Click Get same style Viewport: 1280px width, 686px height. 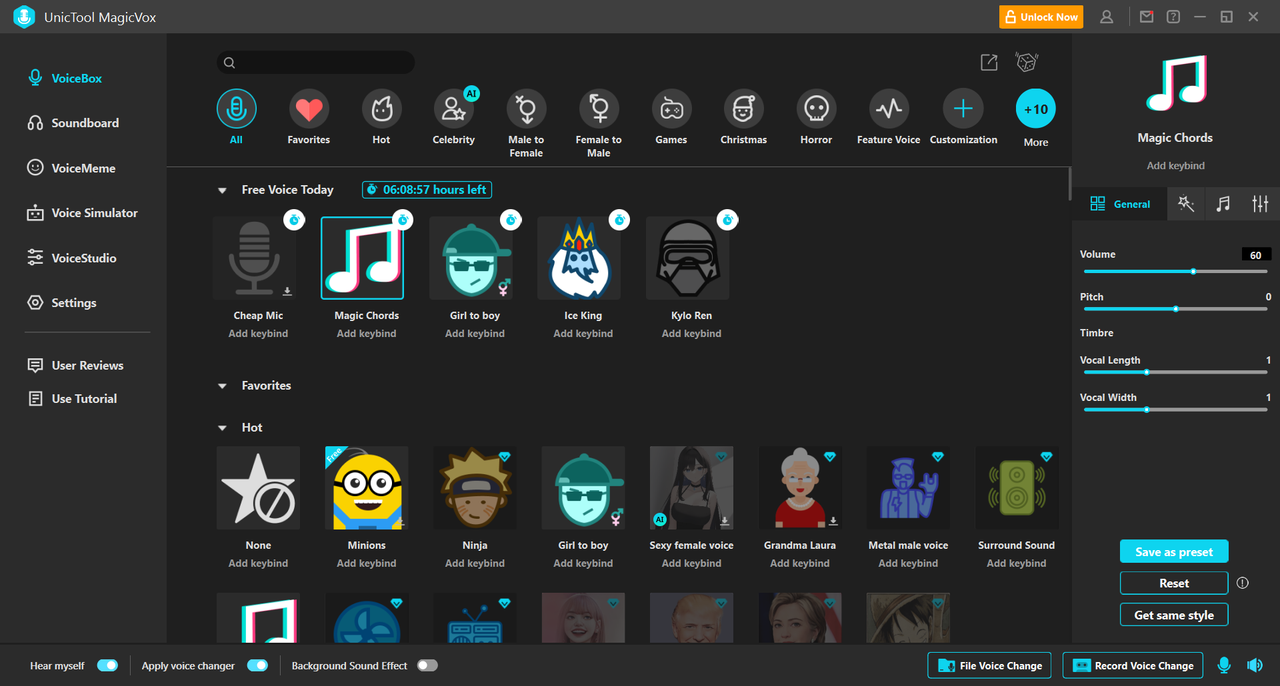coord(1174,616)
